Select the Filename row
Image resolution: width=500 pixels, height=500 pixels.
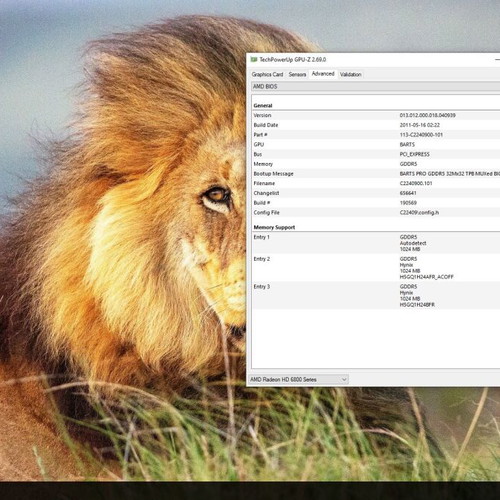376,183
